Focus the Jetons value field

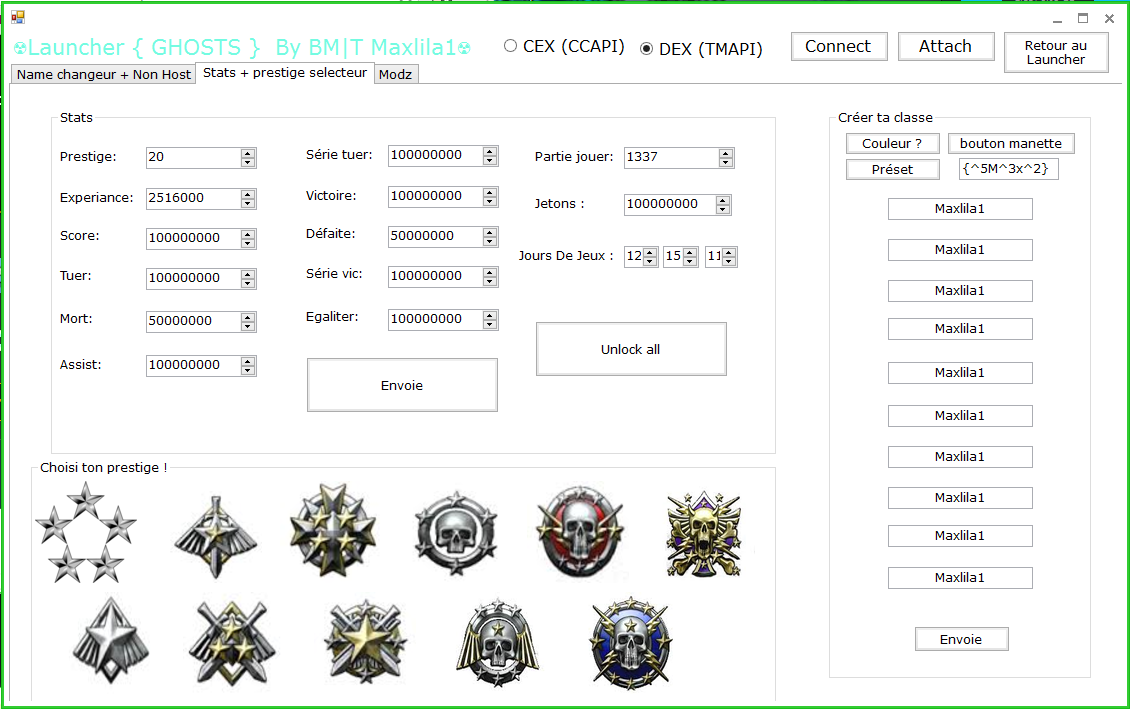[x=670, y=204]
